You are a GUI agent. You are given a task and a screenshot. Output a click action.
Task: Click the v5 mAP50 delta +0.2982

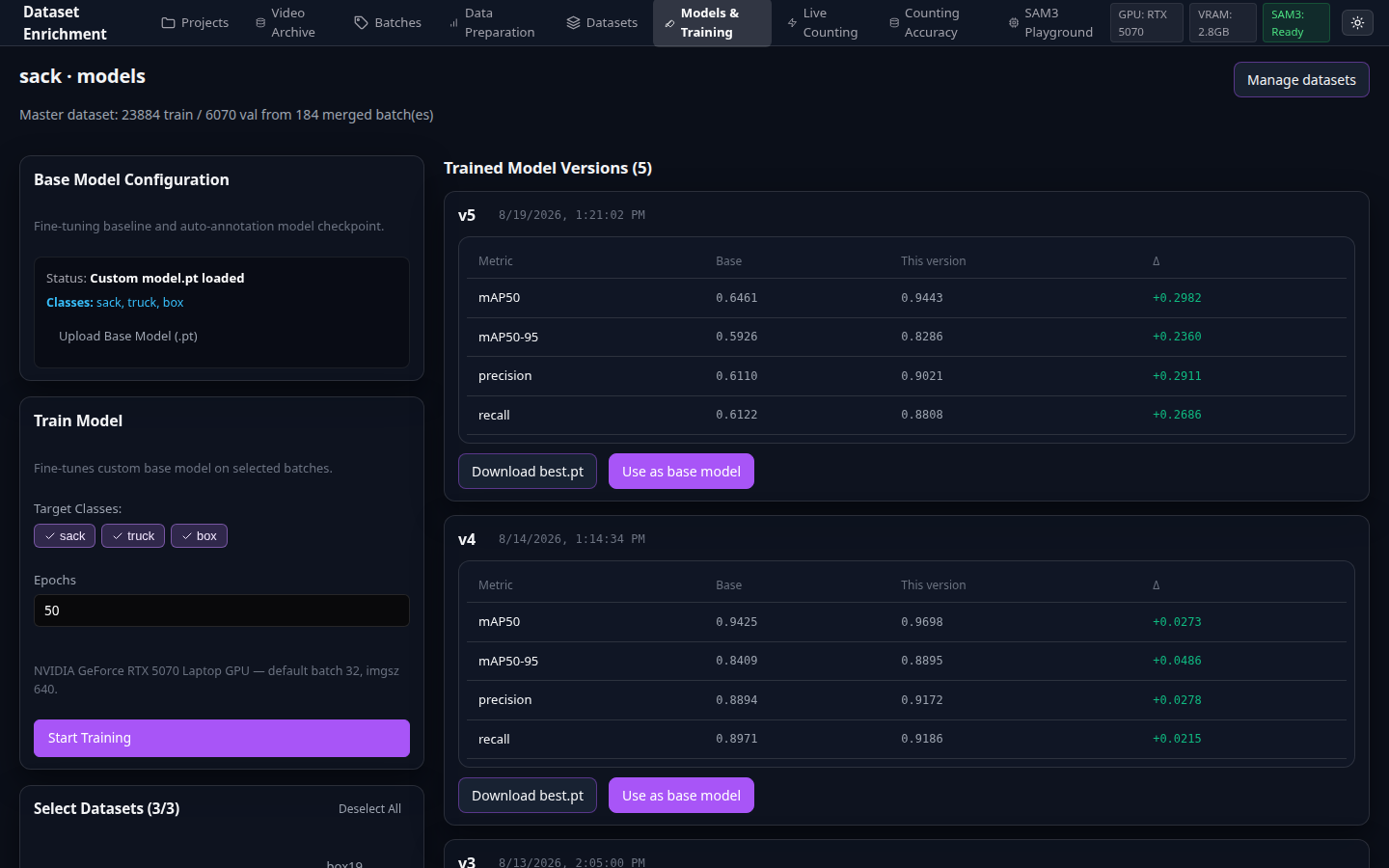[x=1177, y=298]
